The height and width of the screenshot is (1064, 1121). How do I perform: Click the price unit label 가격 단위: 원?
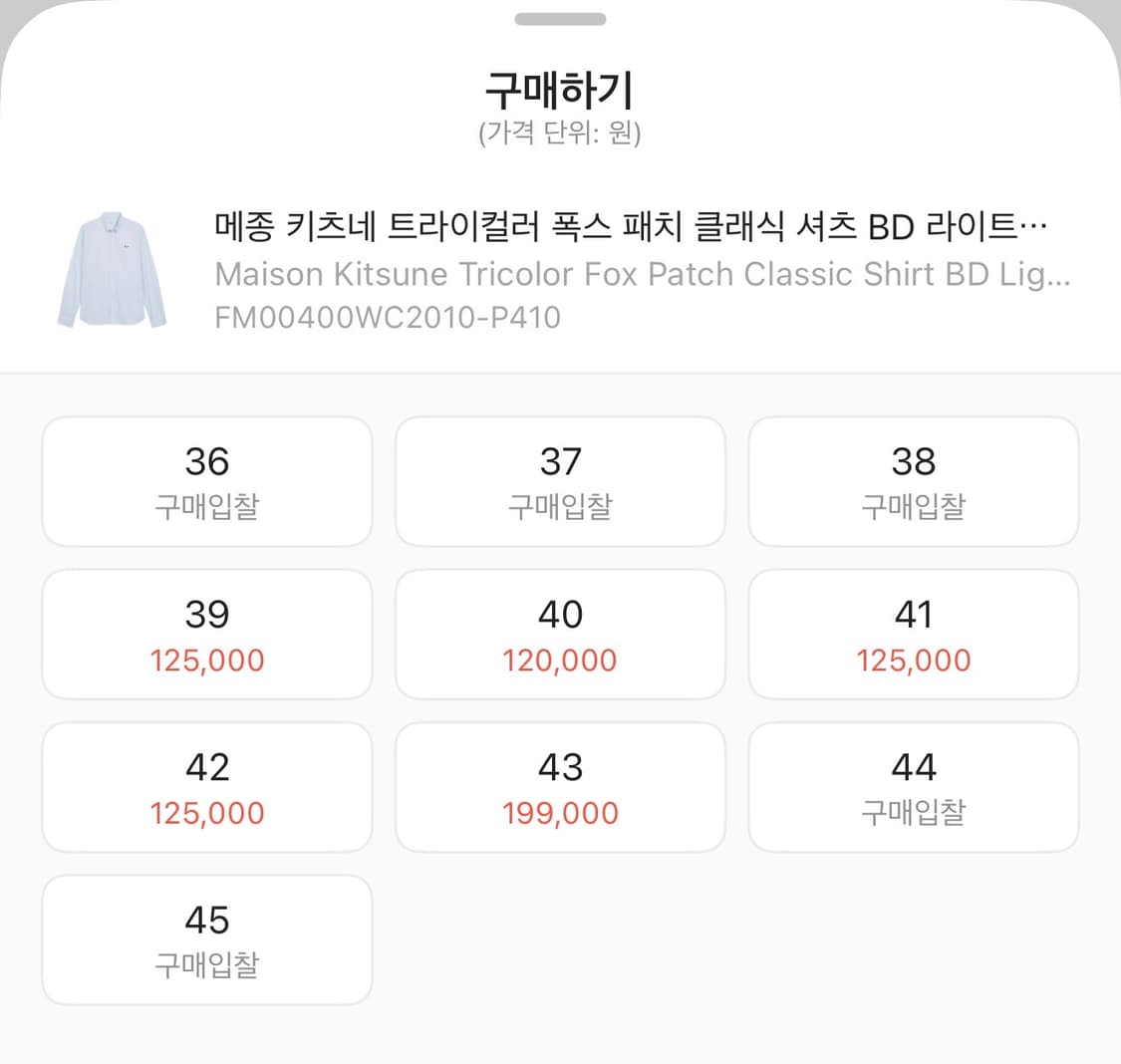[x=560, y=131]
